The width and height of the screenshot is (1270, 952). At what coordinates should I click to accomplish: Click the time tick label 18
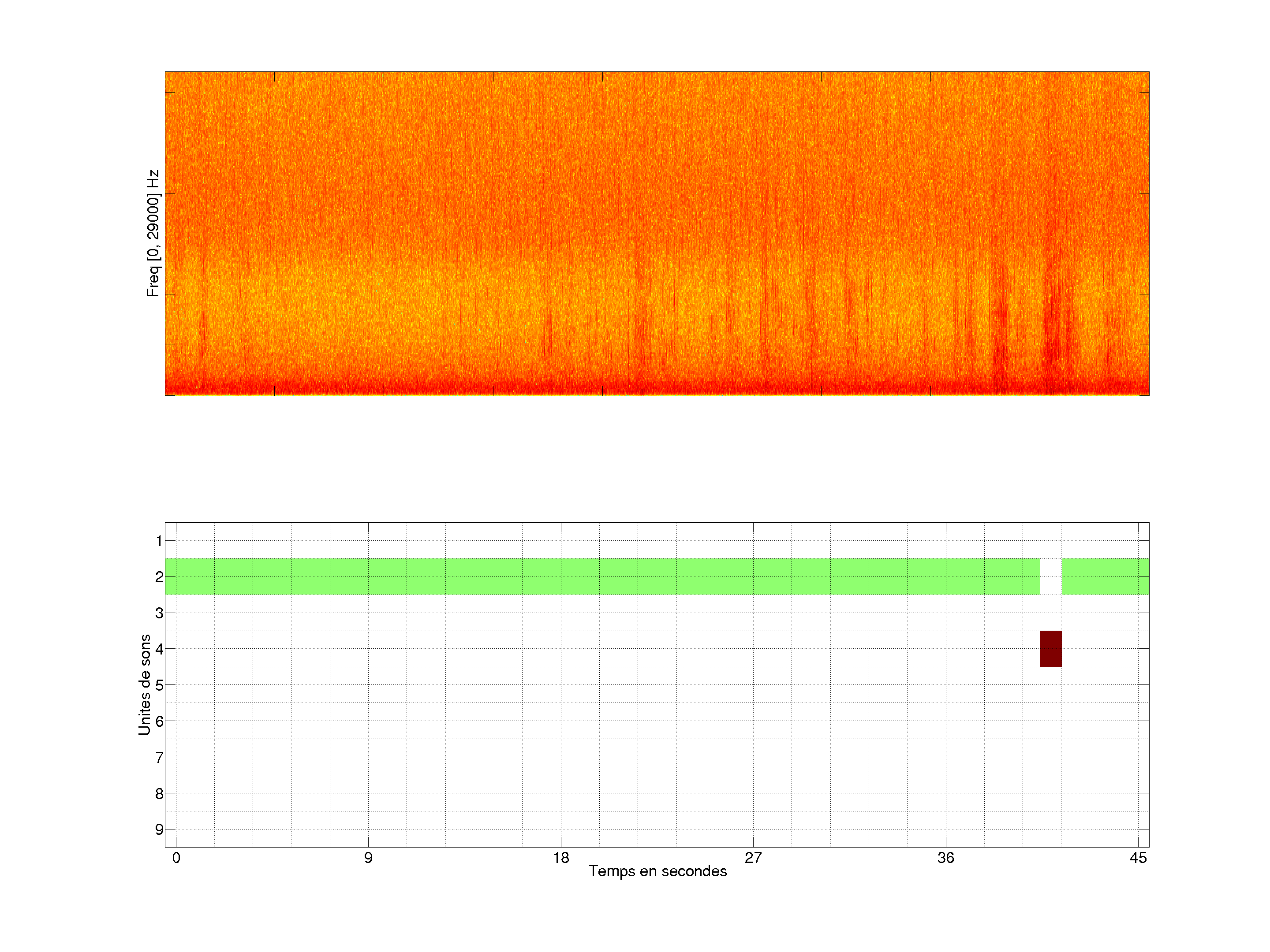tap(561, 857)
